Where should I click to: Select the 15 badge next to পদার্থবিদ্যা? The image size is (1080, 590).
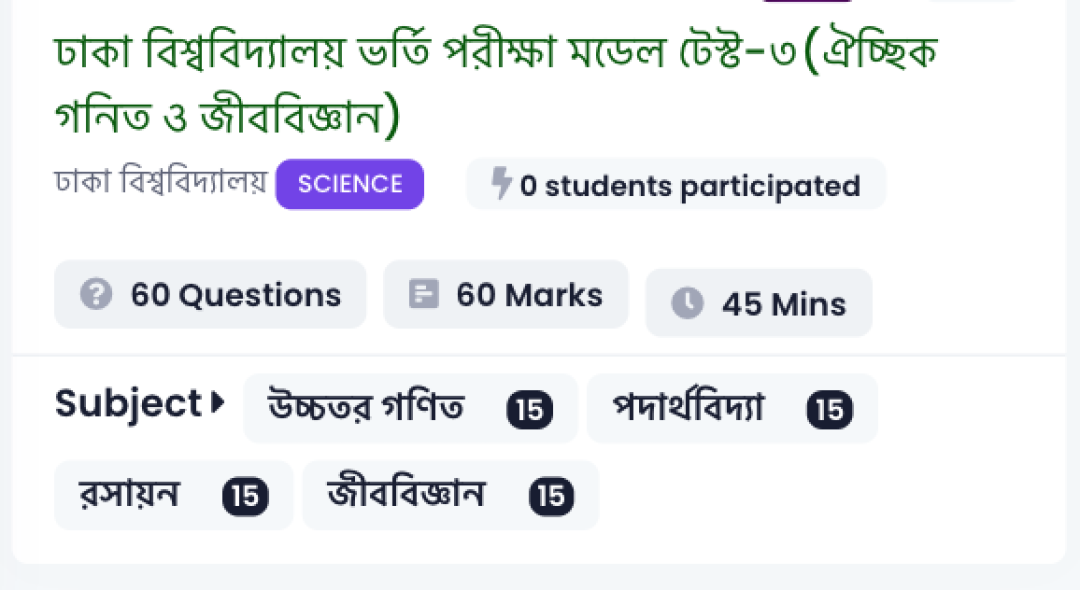click(x=829, y=409)
